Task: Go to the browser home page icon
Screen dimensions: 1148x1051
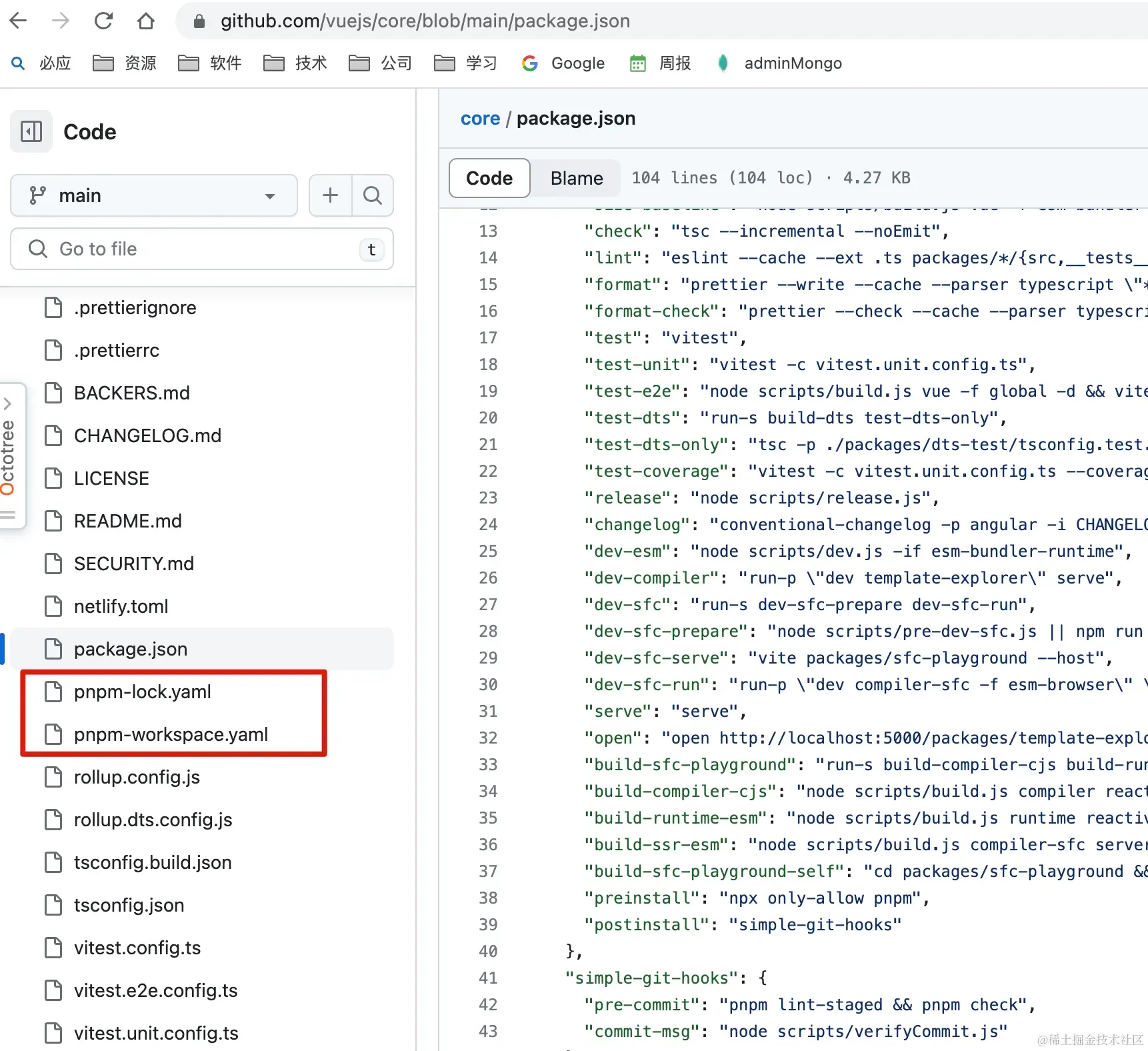Action: (x=146, y=21)
